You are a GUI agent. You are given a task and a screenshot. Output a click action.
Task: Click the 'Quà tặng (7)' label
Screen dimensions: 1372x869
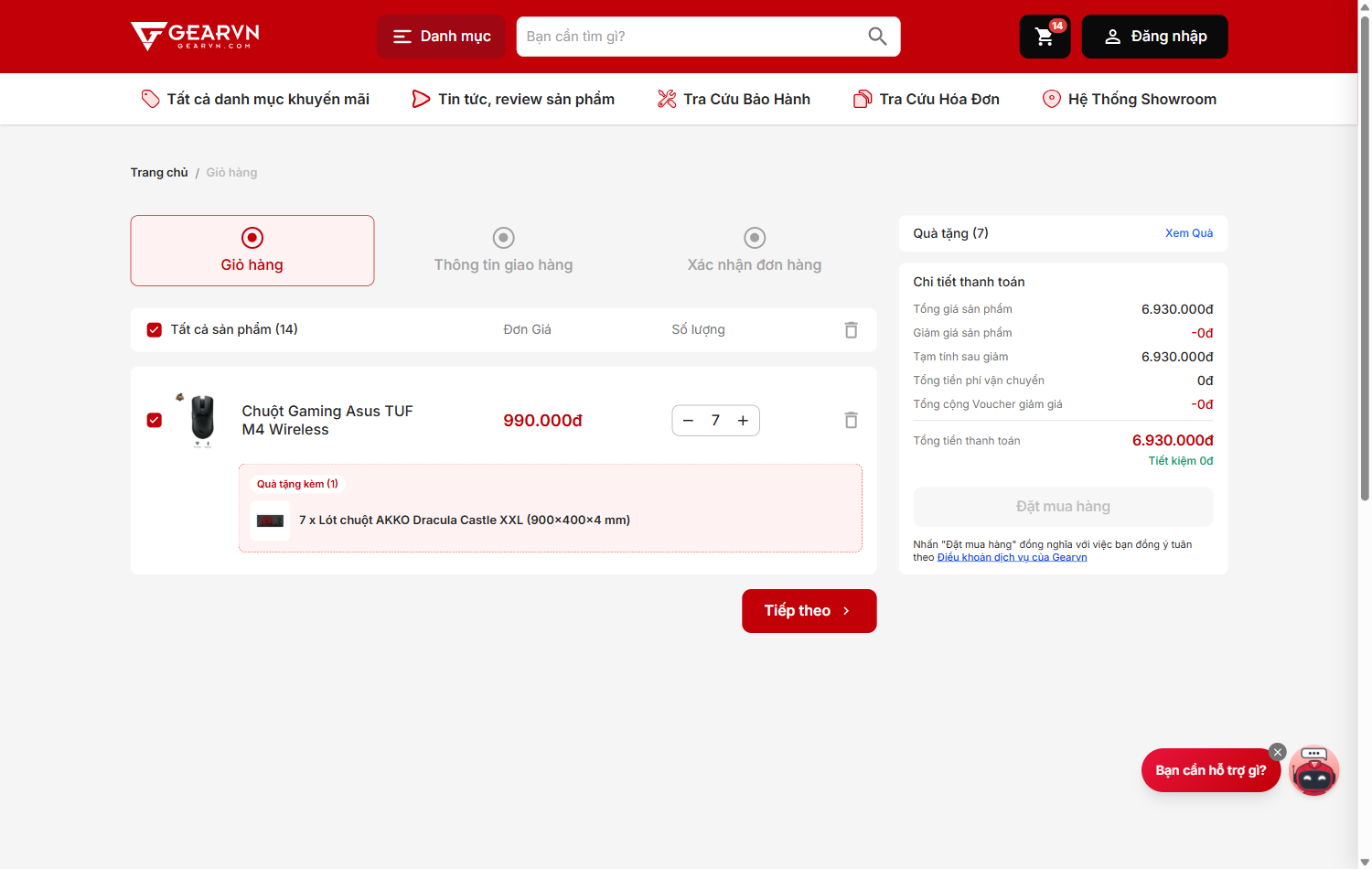(x=950, y=233)
